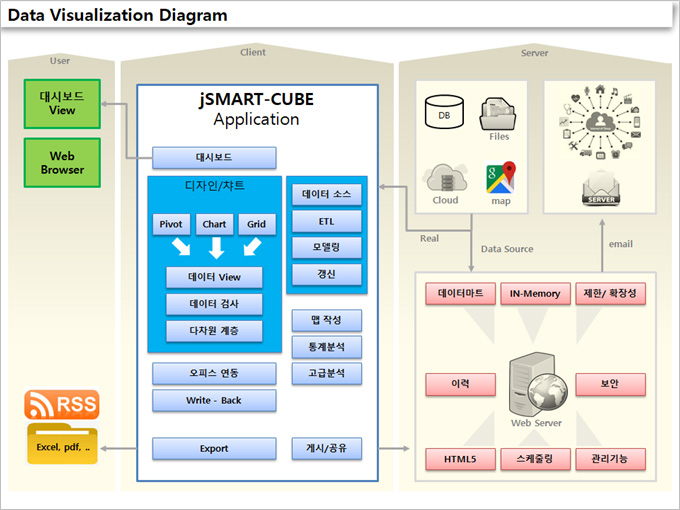The width and height of the screenshot is (680, 510).
Task: Click the Google map icon
Action: coord(500,177)
